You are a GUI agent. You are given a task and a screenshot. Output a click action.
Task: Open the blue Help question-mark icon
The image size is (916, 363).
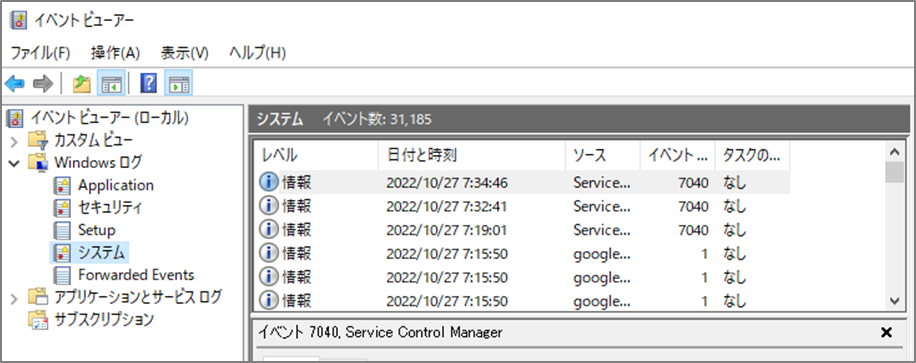[x=149, y=84]
